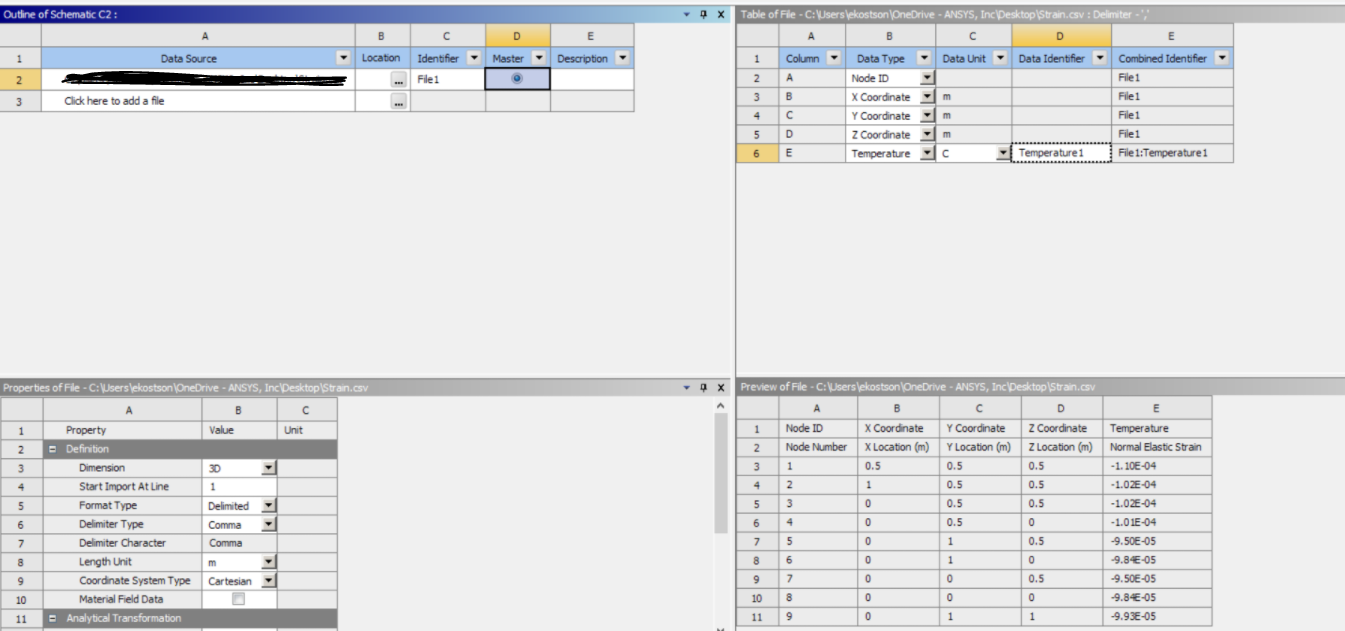
Task: Open the Master column filter dropdown
Action: tap(538, 58)
